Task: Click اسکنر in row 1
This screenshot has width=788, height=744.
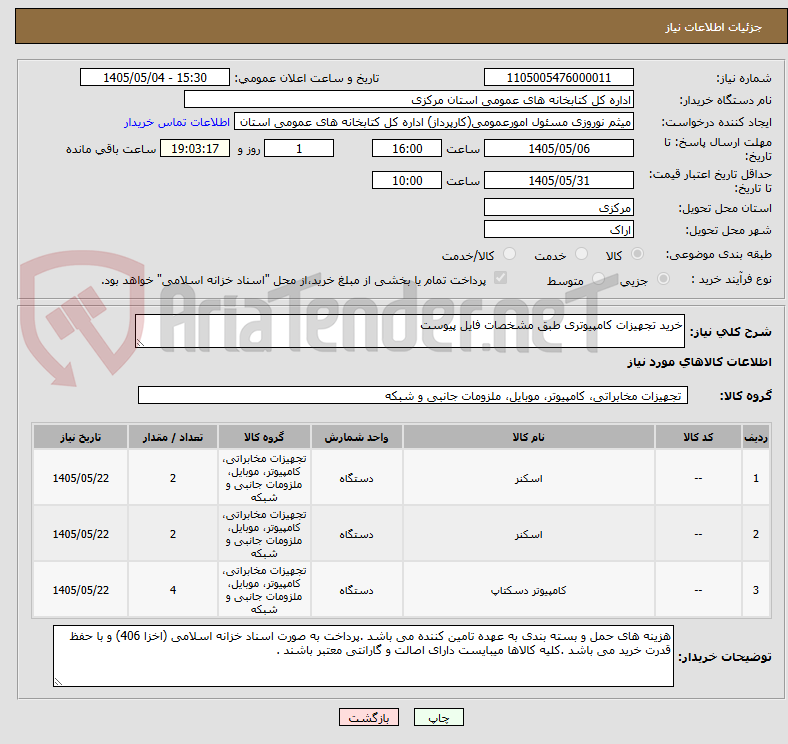Action: 528,478
